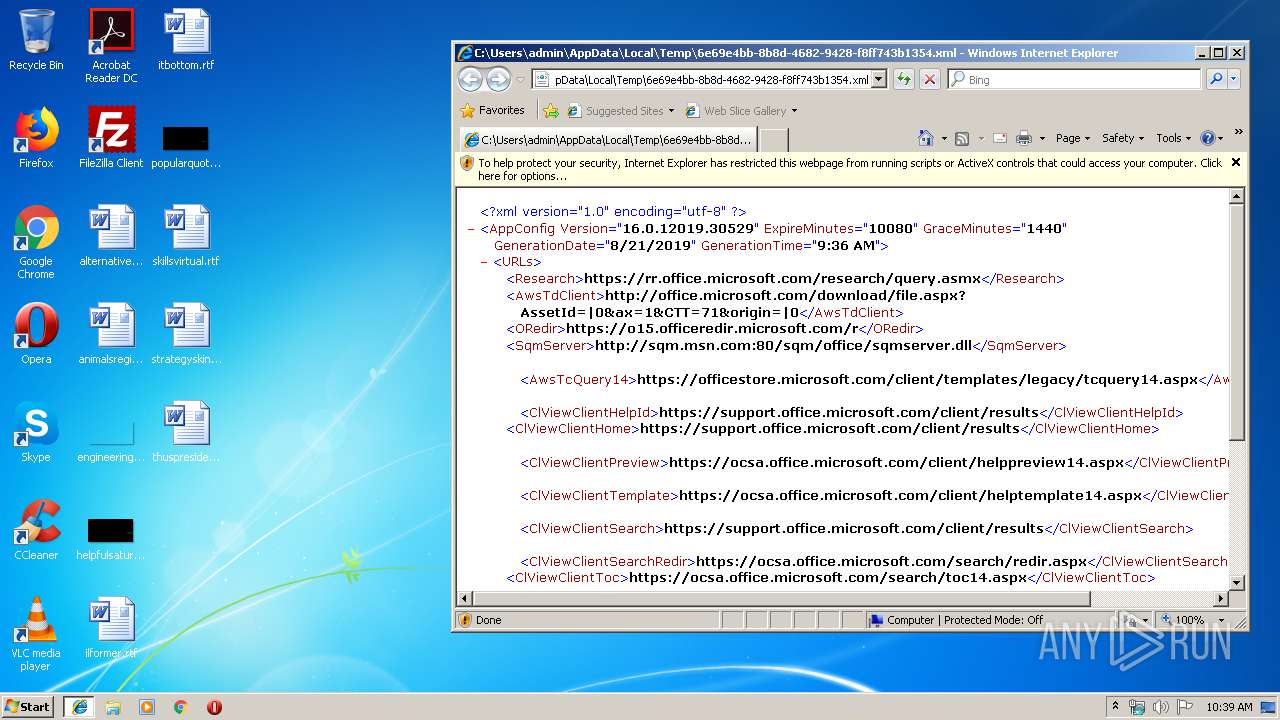Expand the command bar overflow chevron
Image resolution: width=1280 pixels, height=720 pixels.
pyautogui.click(x=1238, y=132)
